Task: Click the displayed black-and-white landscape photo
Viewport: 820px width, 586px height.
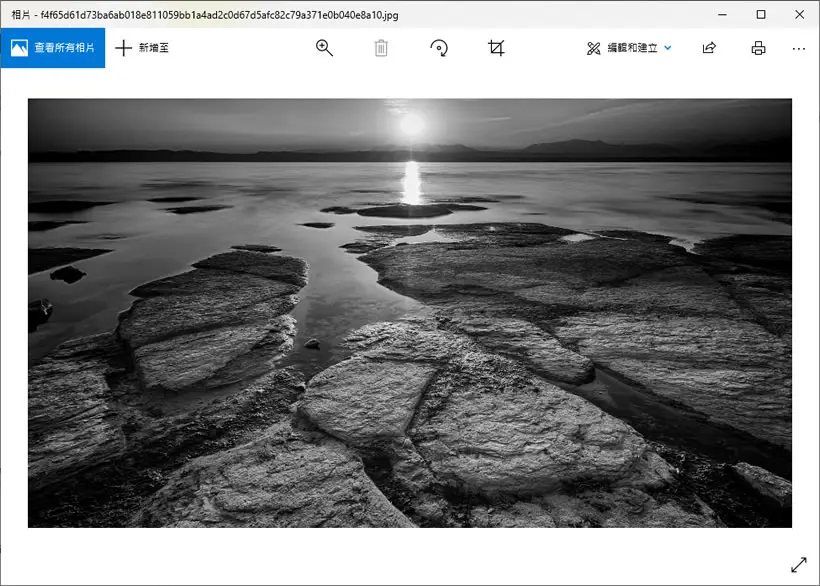Action: (410, 313)
